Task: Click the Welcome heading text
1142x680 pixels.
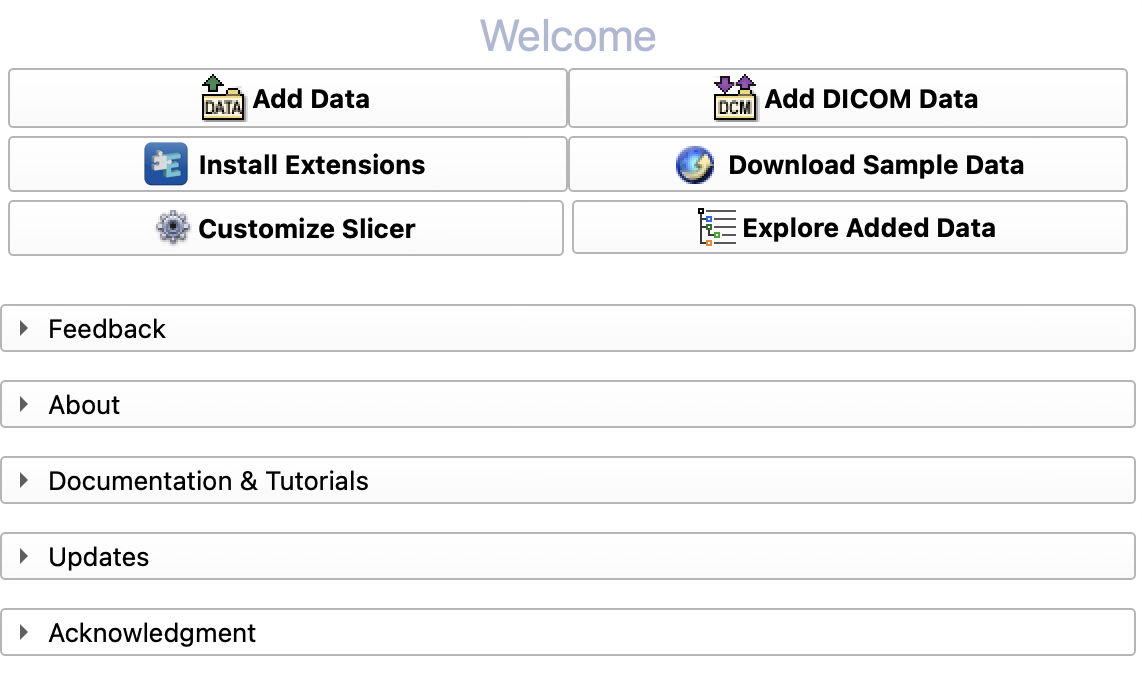Action: [568, 35]
